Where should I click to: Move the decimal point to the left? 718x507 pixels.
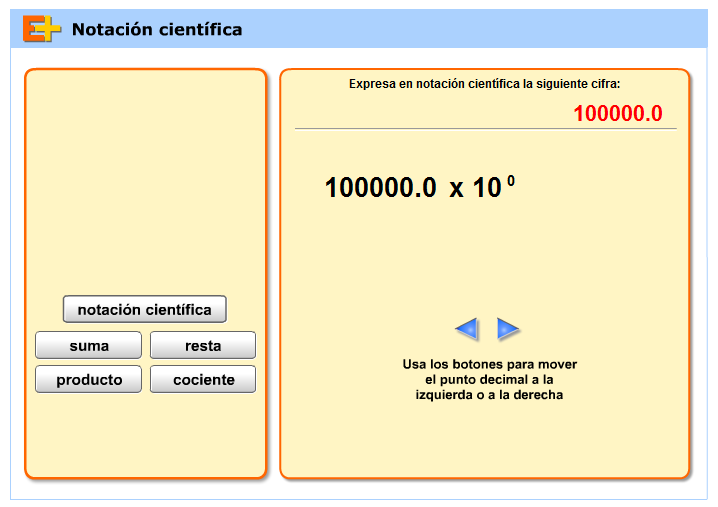click(466, 328)
